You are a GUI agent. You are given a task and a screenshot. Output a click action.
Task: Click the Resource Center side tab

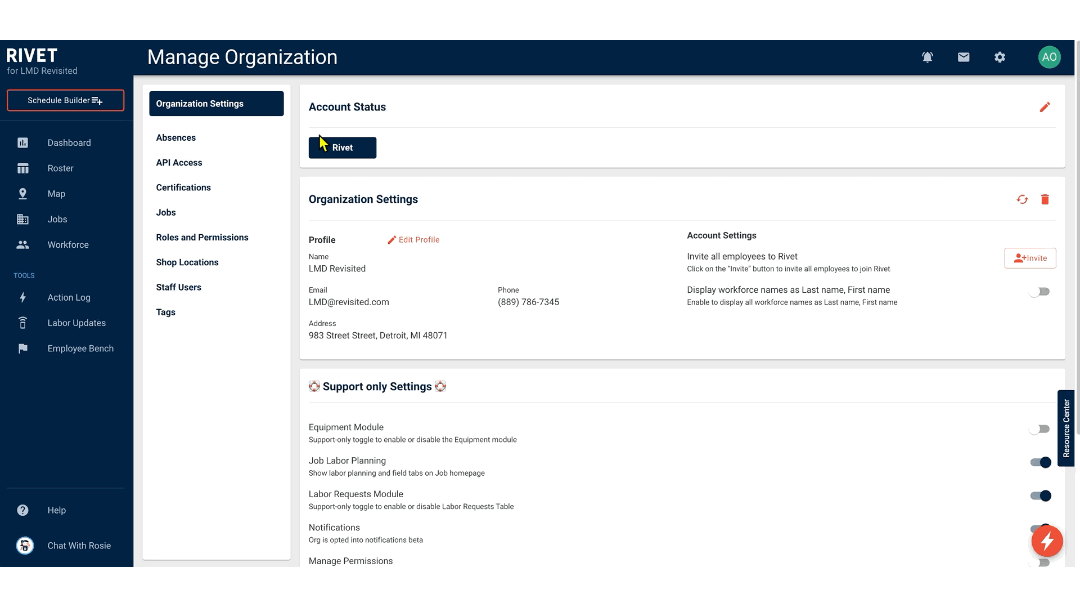pos(1066,428)
